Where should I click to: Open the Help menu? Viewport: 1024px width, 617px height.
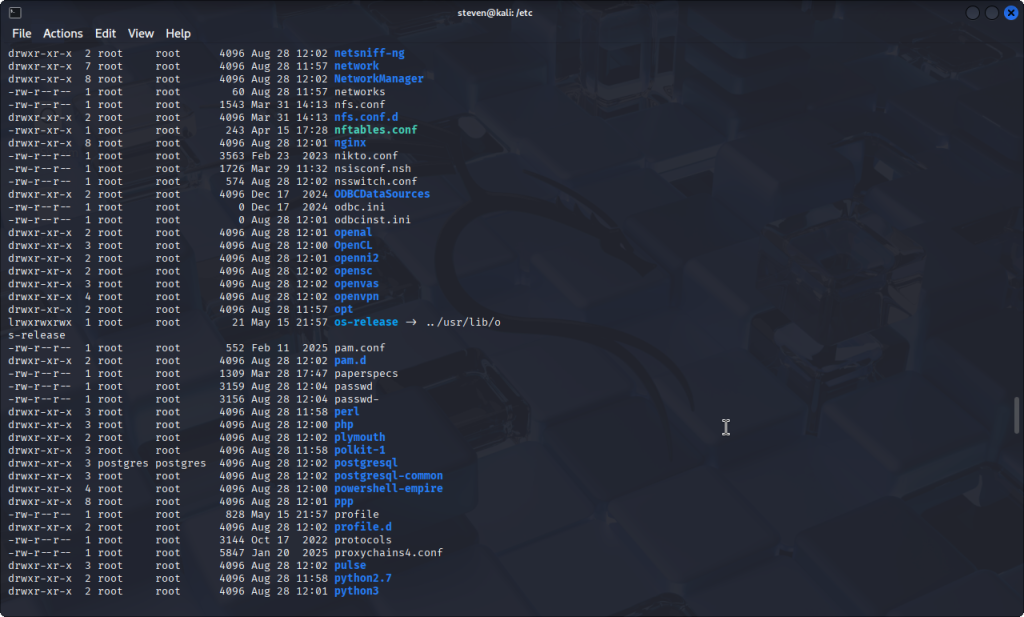pos(178,33)
